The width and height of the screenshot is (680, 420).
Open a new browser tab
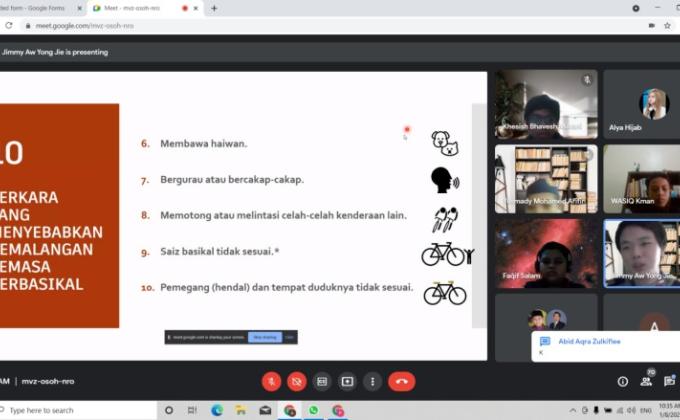(214, 8)
